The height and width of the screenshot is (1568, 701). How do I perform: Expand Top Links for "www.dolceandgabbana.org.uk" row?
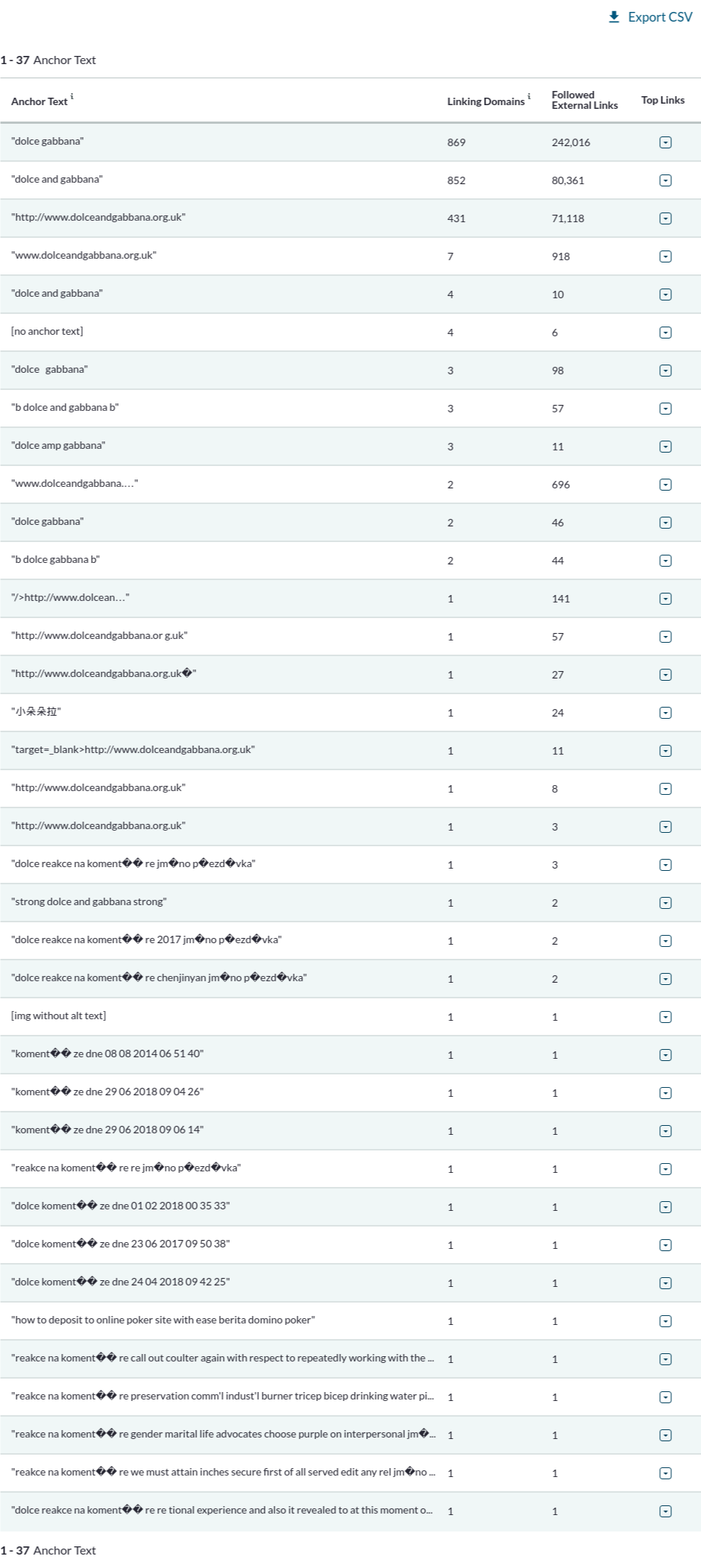click(x=665, y=256)
